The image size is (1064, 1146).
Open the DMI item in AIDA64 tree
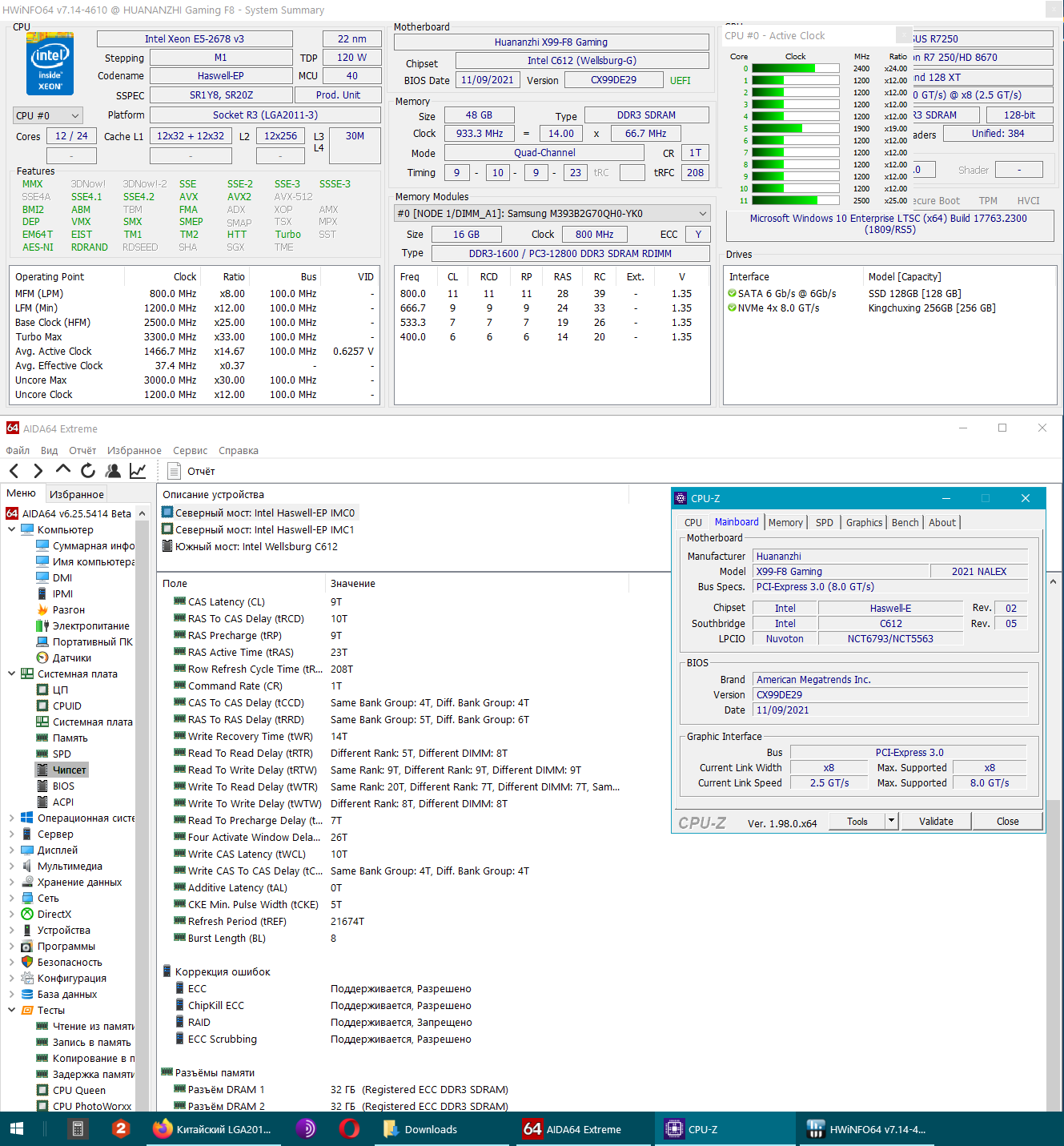click(54, 577)
